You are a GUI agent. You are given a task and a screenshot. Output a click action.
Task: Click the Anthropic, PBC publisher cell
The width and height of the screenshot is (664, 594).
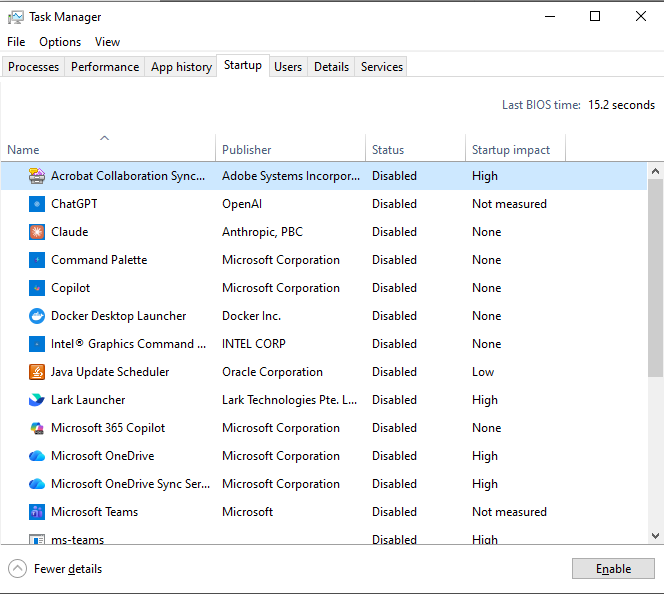point(263,232)
